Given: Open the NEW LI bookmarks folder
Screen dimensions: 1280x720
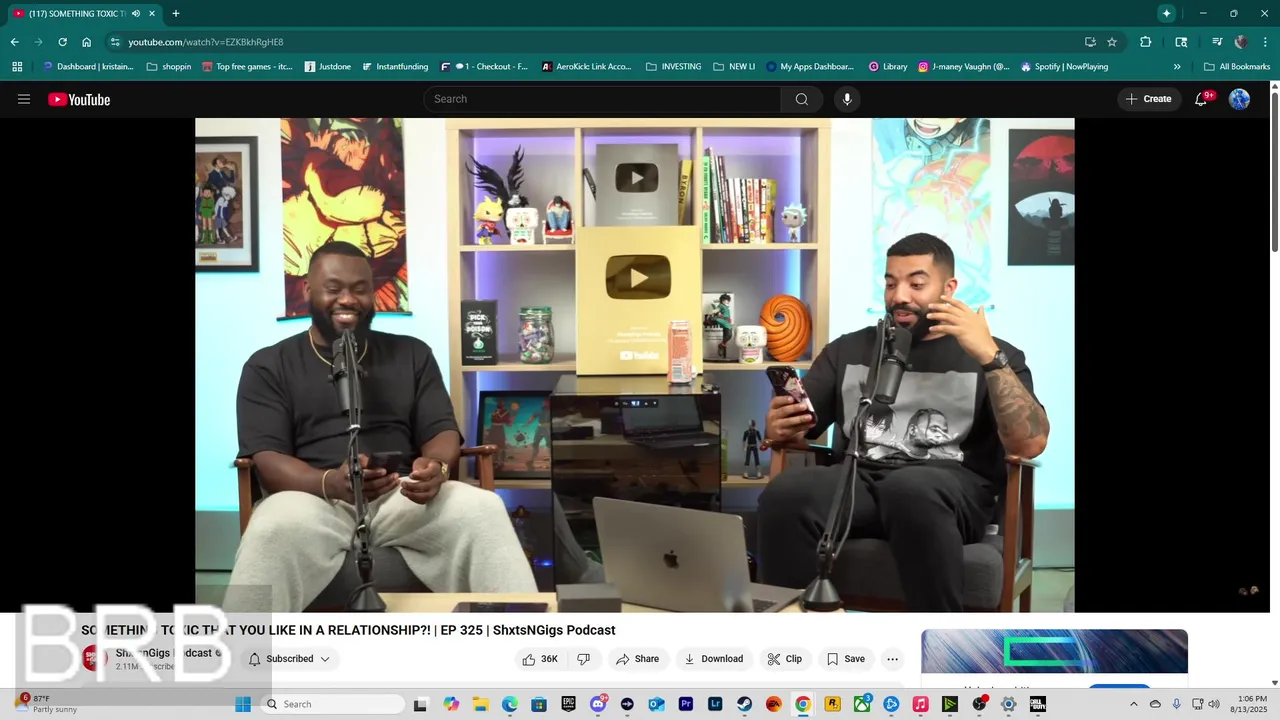Looking at the screenshot, I should (734, 67).
